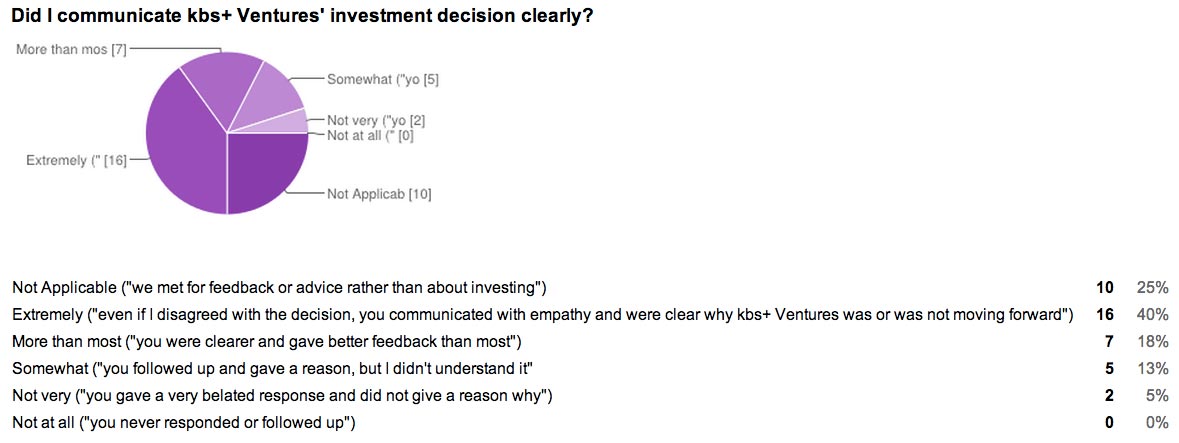Click the 'Not at all' table row text
This screenshot has width=1179, height=443.
point(183,423)
